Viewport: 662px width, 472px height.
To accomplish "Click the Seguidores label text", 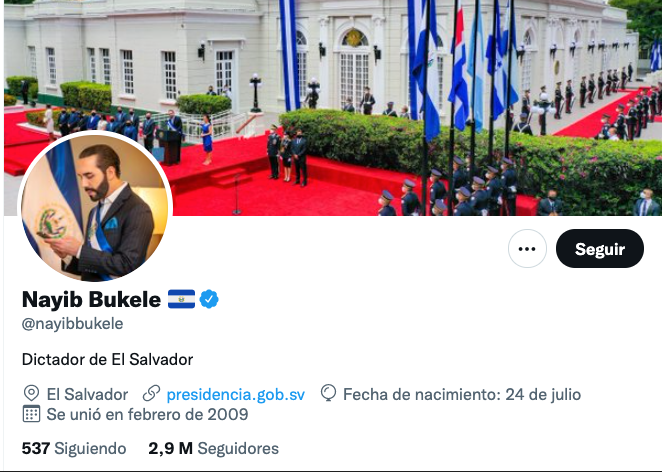I will point(238,448).
